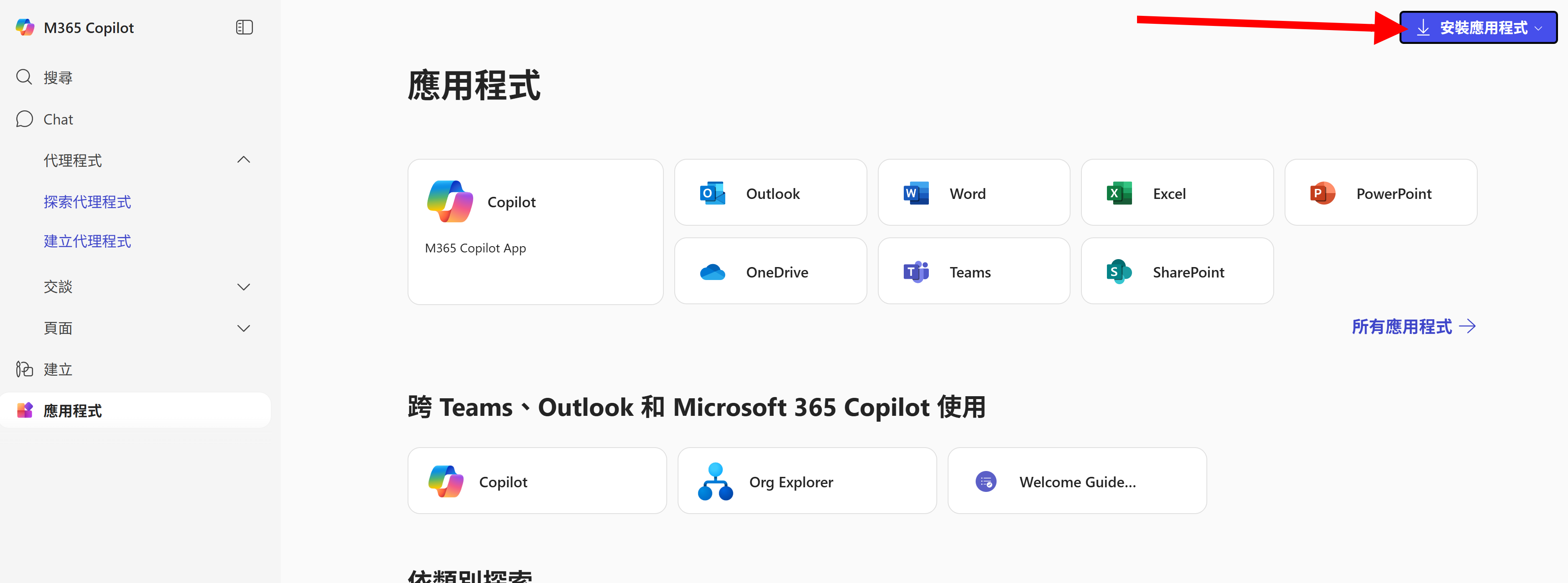Select 建立 in the sidebar
The height and width of the screenshot is (583, 1568).
coord(58,369)
